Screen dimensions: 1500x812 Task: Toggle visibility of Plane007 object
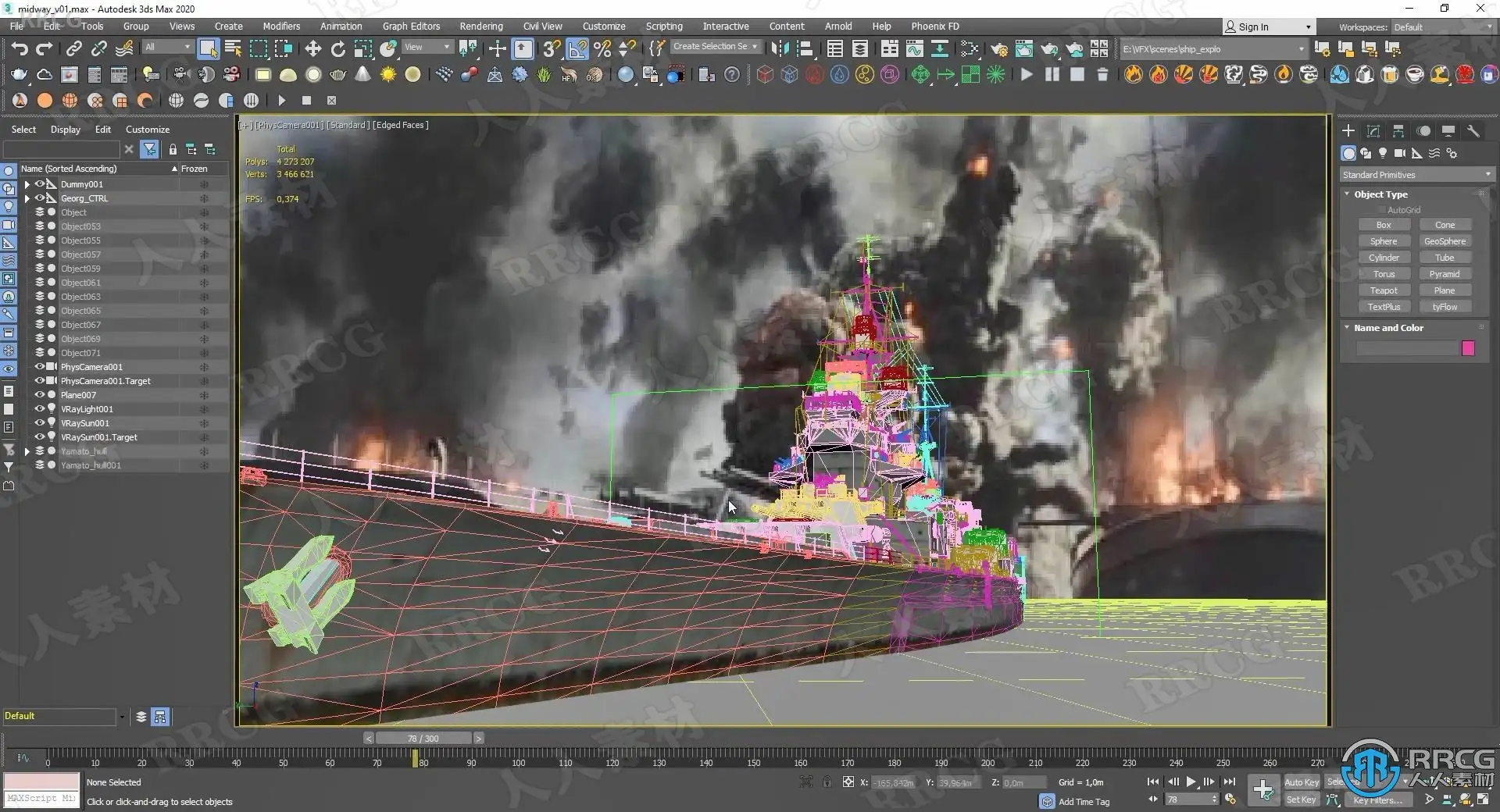(39, 395)
